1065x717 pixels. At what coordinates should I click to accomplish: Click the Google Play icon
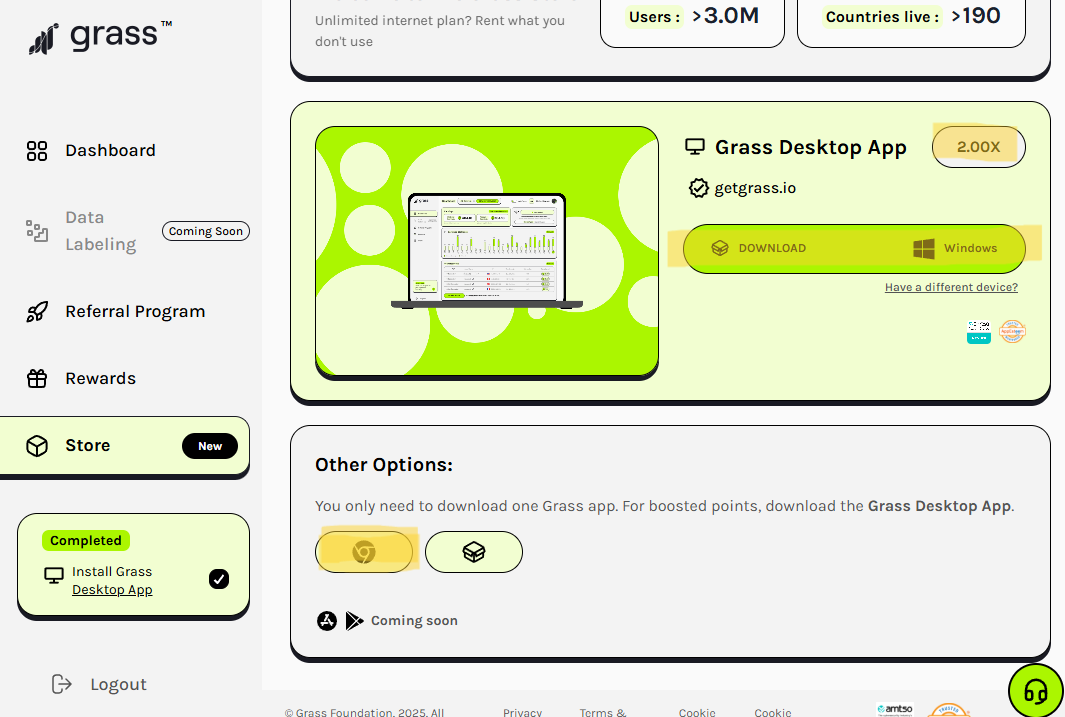point(354,621)
